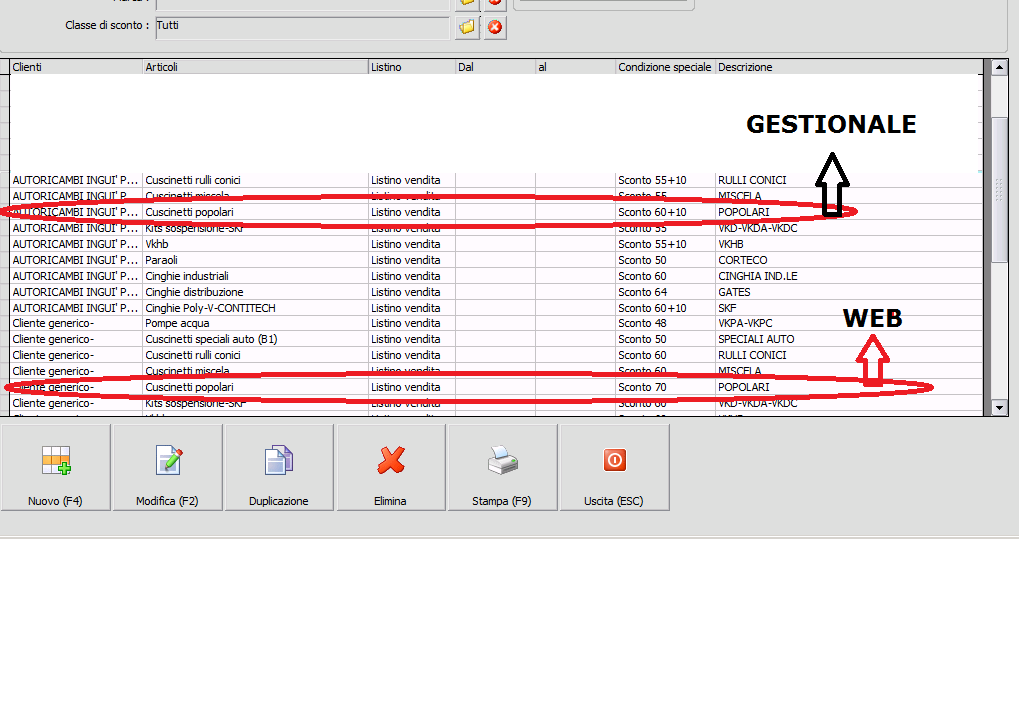
Task: Click the scrollbar up arrow
Action: (x=999, y=67)
